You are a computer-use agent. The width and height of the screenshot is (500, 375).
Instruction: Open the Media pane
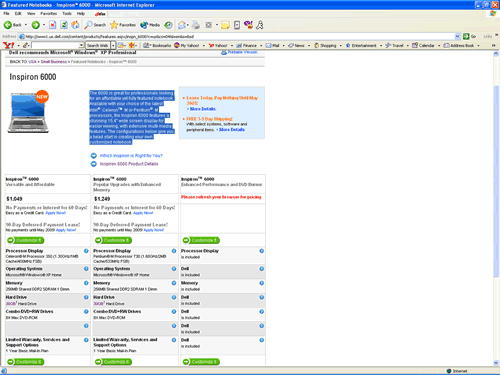click(x=150, y=25)
